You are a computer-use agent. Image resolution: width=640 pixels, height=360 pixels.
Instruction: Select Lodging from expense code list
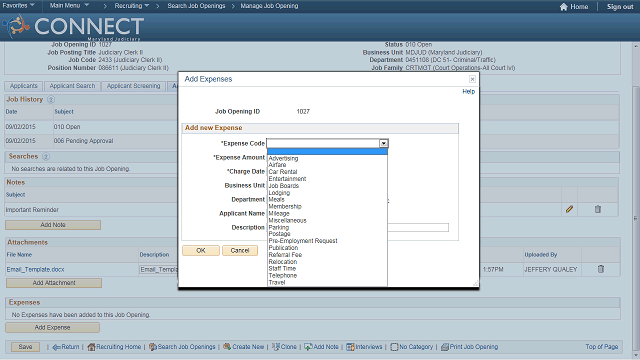click(279, 193)
